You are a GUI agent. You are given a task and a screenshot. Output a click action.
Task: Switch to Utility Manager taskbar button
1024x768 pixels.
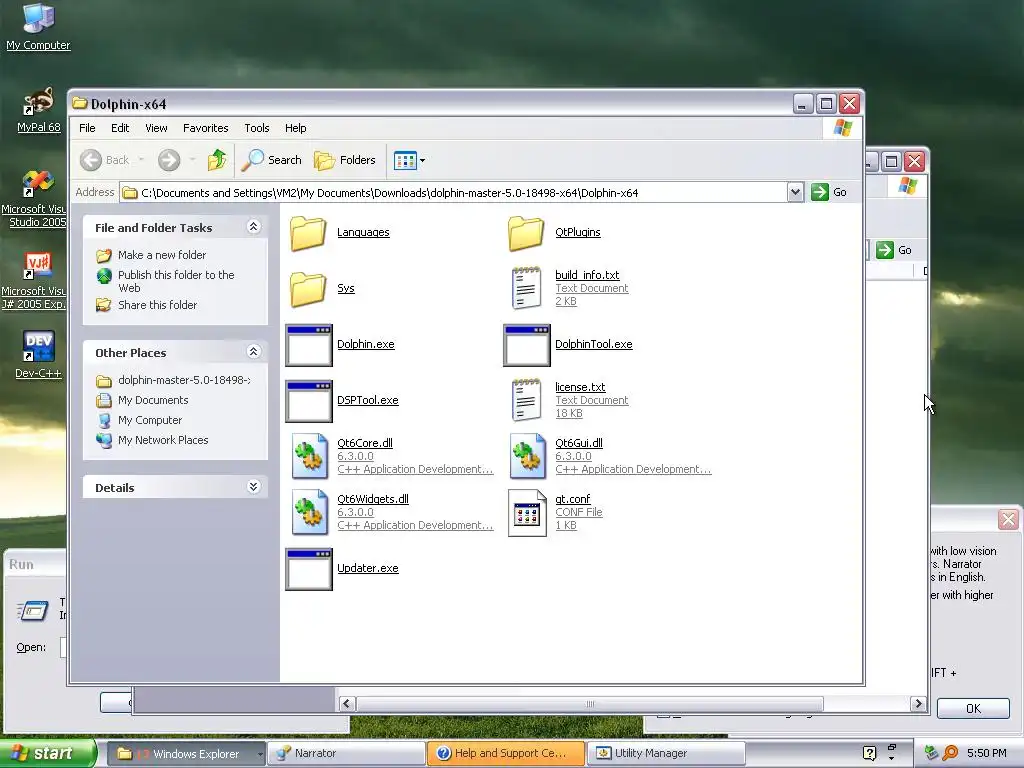coord(666,754)
